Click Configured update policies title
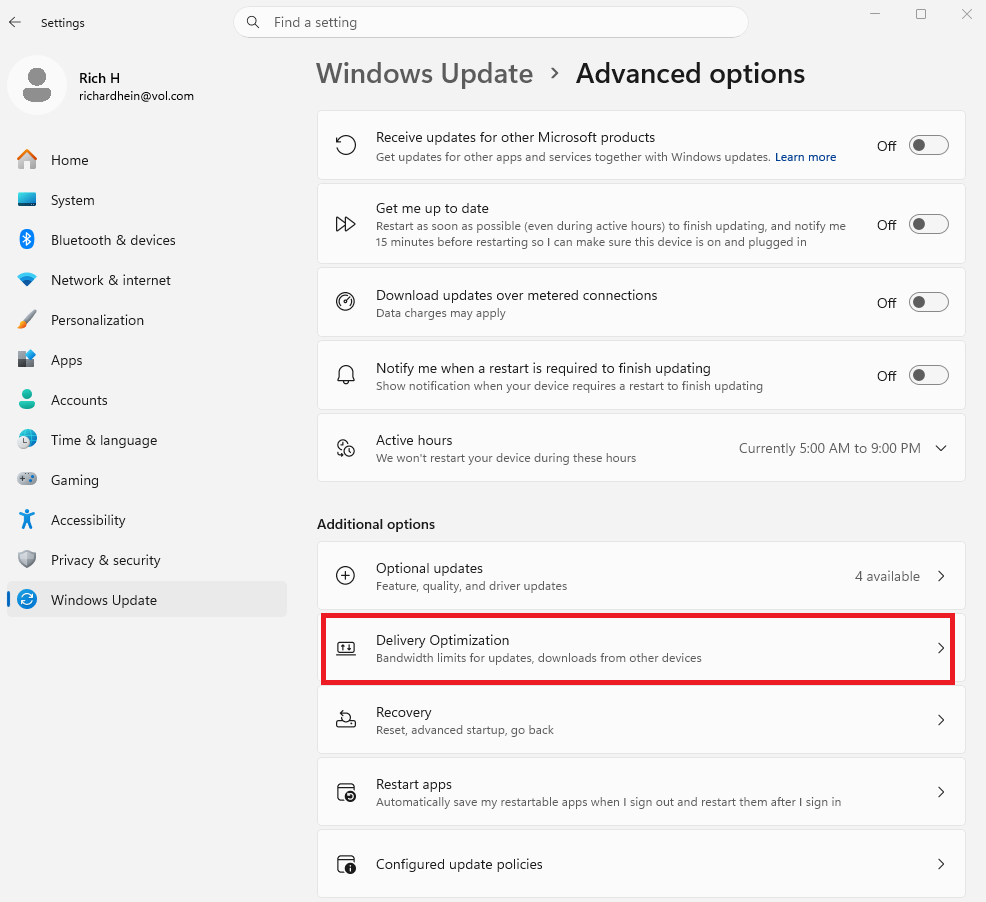Image resolution: width=986 pixels, height=902 pixels. click(x=459, y=864)
